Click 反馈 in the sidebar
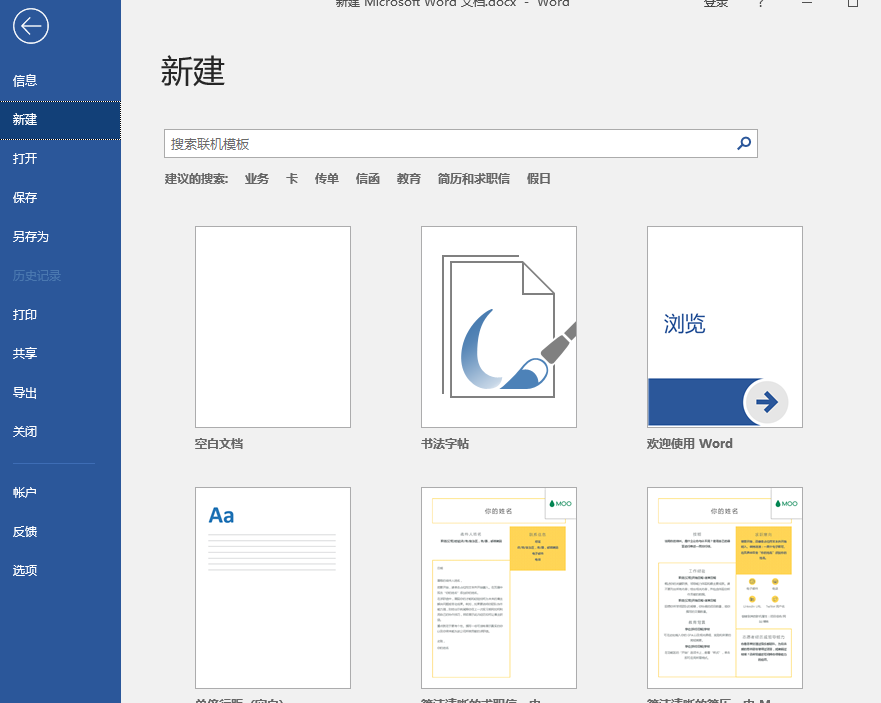This screenshot has height=703, width=881. coord(60,532)
